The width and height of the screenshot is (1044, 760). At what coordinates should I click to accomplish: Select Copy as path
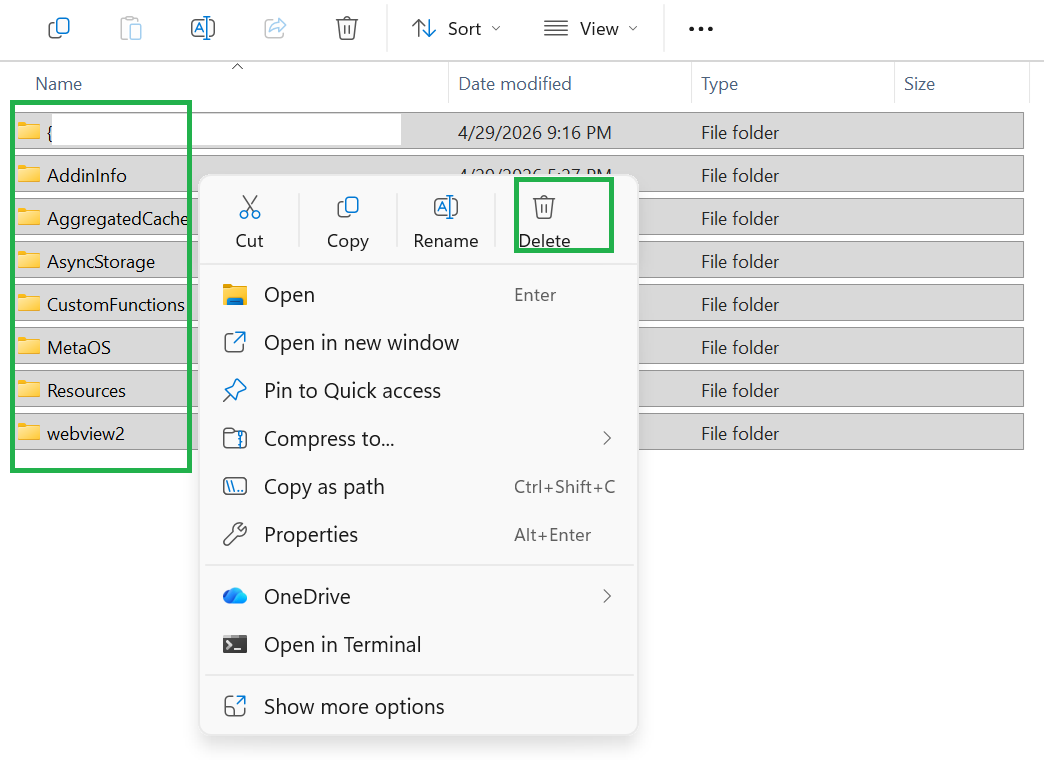(419, 487)
